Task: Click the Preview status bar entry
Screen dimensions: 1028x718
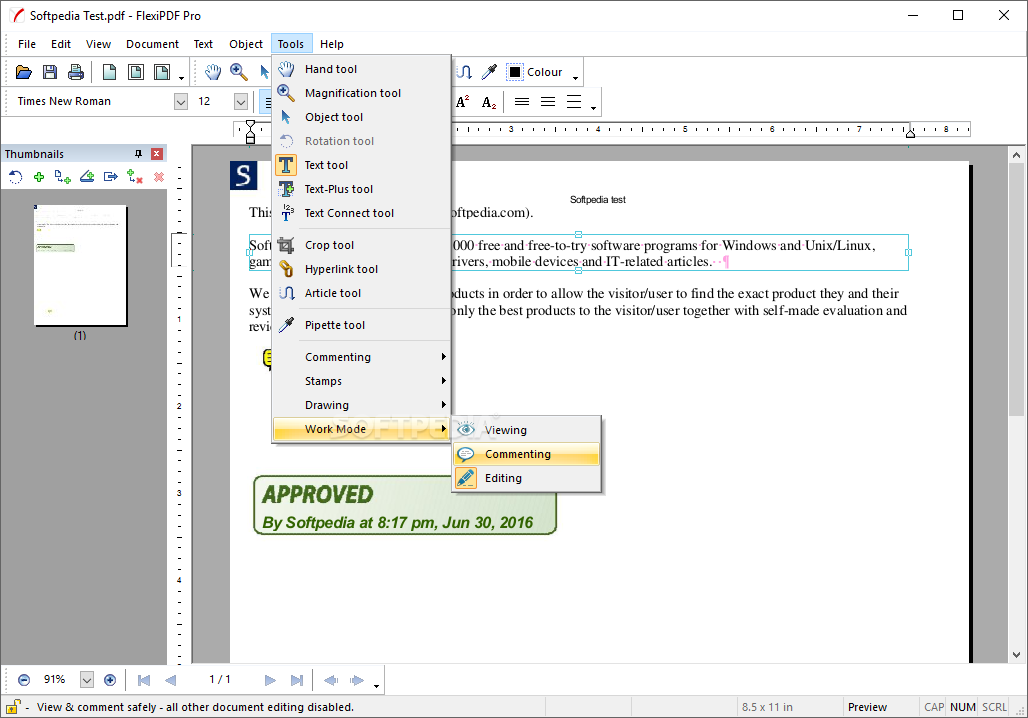Action: click(867, 707)
